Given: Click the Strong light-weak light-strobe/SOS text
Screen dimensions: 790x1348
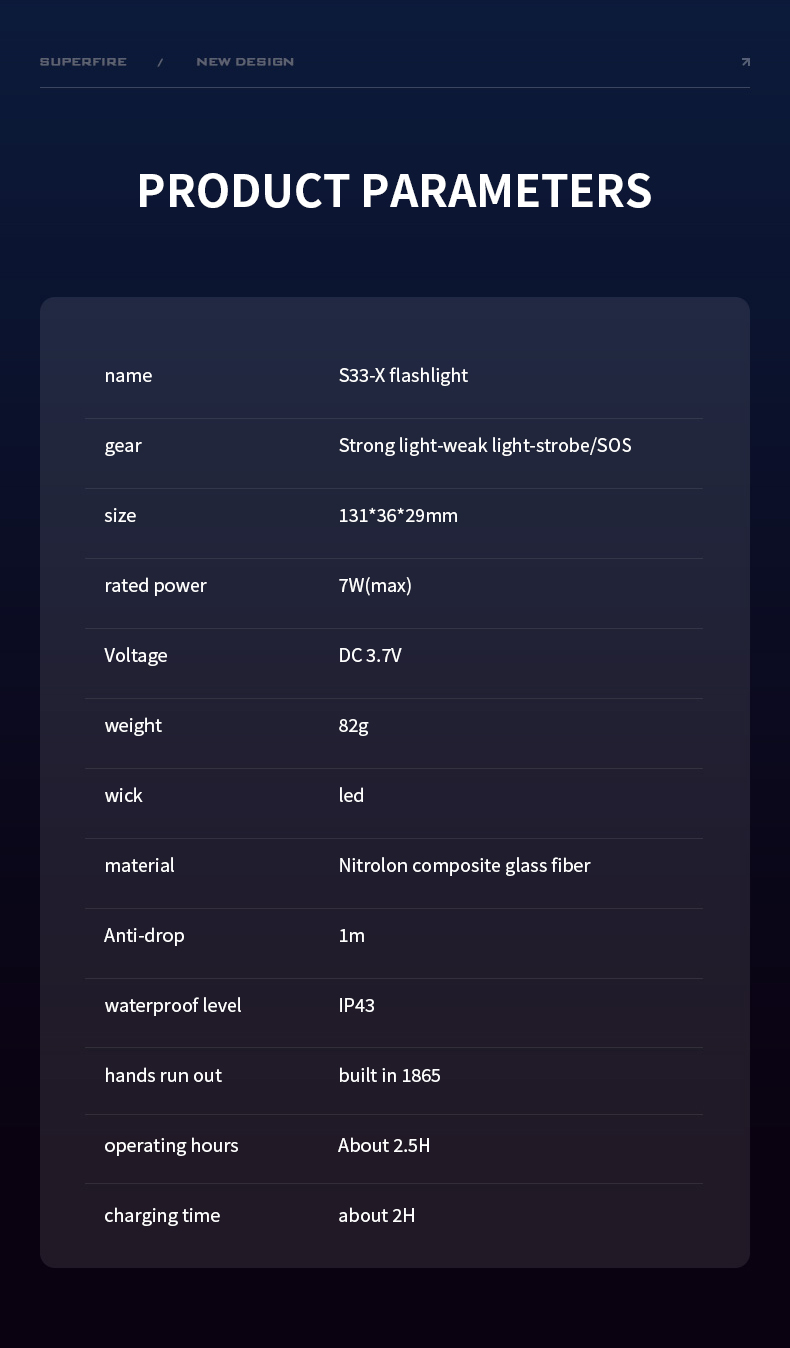Looking at the screenshot, I should pos(485,445).
